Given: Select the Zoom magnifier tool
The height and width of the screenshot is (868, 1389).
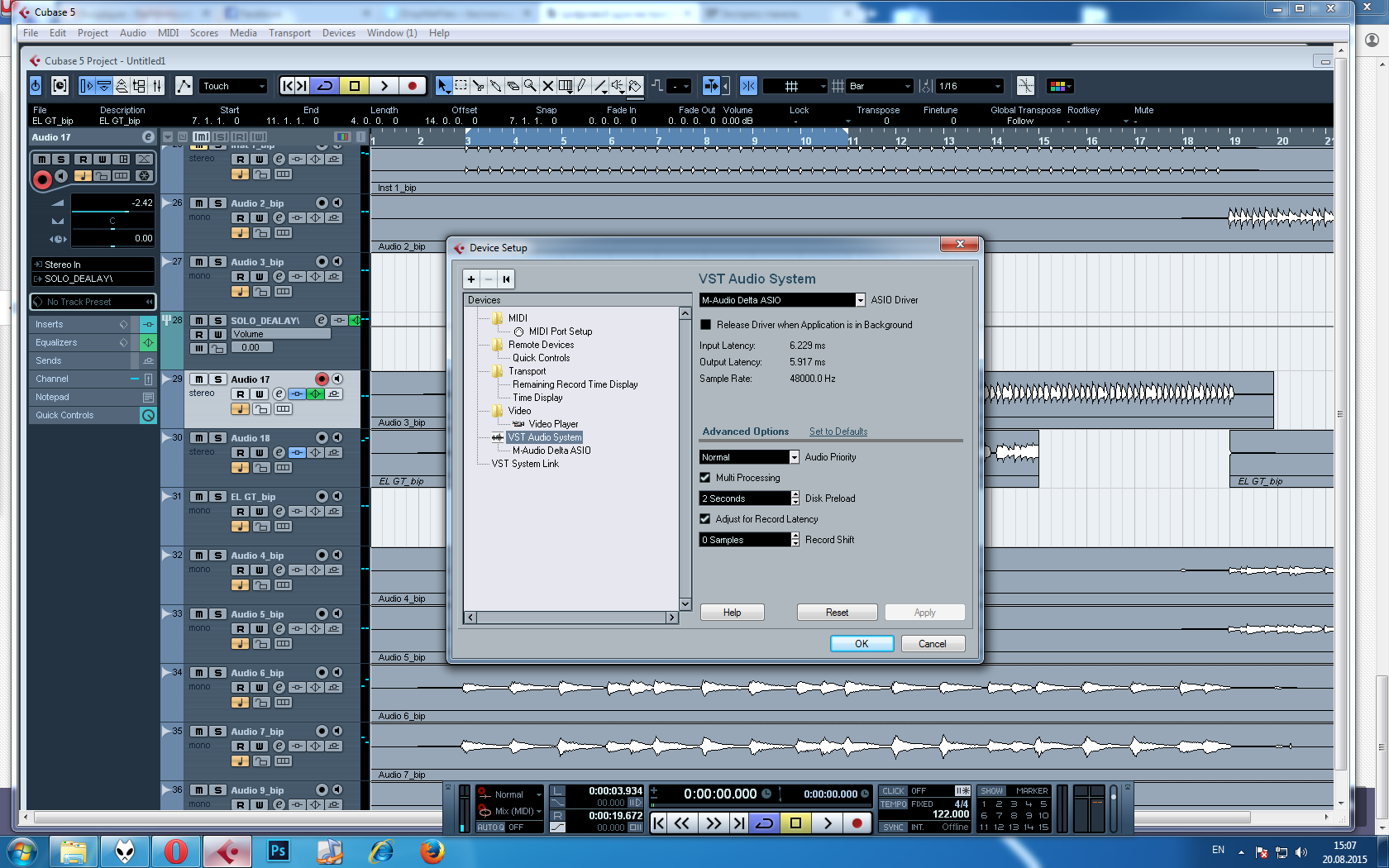Looking at the screenshot, I should pyautogui.click(x=530, y=85).
